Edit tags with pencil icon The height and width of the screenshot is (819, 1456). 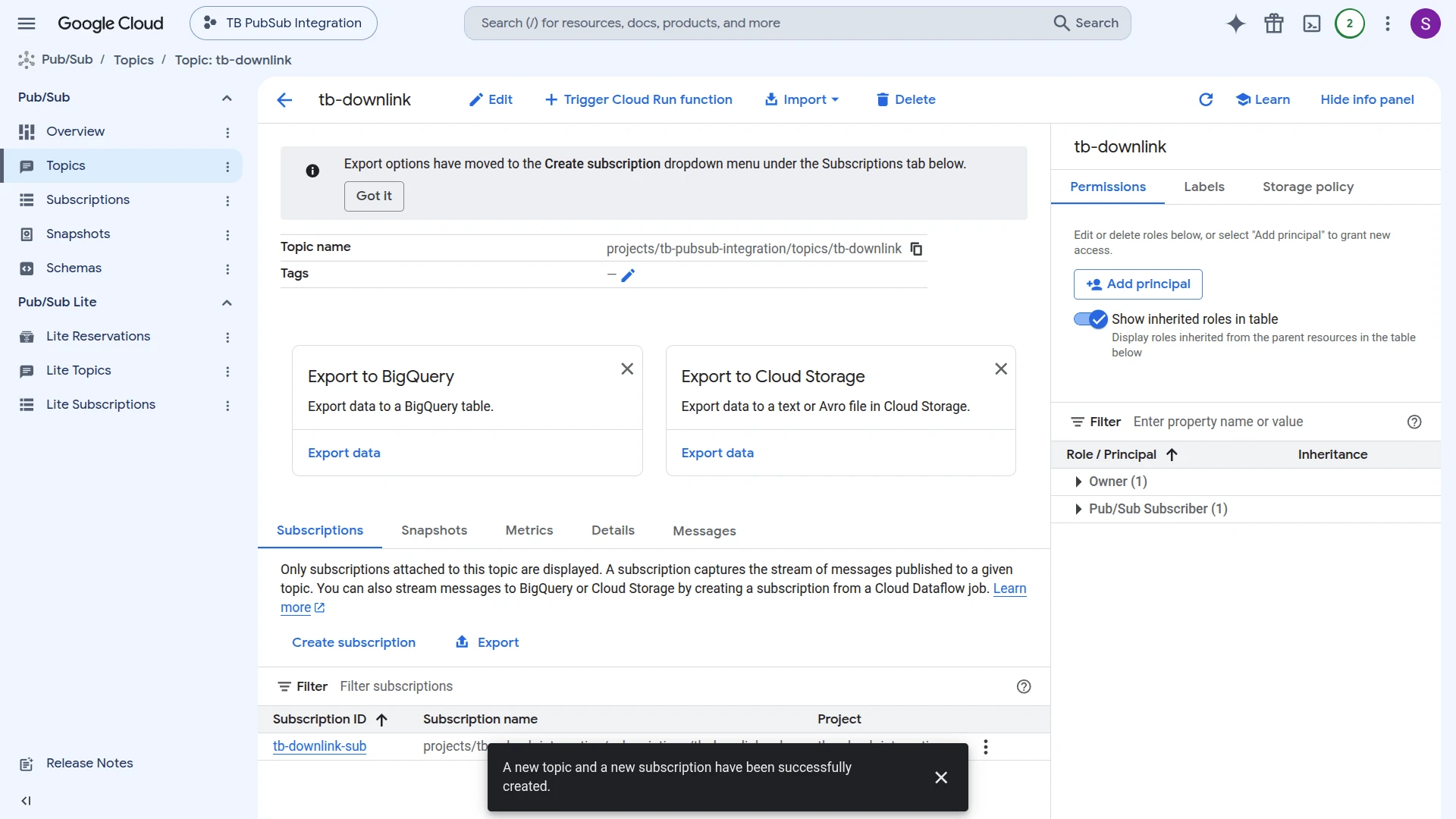click(628, 275)
